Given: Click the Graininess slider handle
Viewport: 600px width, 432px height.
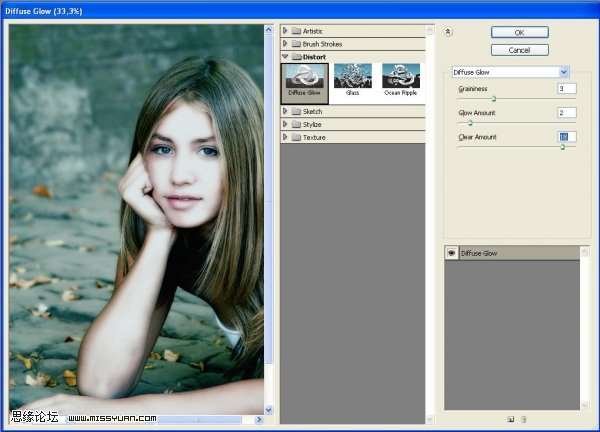Looking at the screenshot, I should (x=493, y=98).
